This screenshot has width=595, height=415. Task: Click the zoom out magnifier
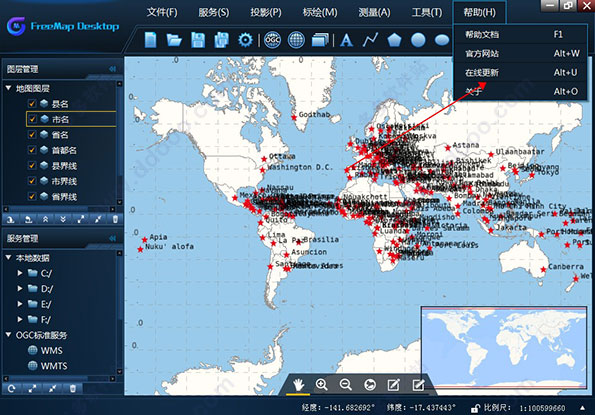pos(345,385)
